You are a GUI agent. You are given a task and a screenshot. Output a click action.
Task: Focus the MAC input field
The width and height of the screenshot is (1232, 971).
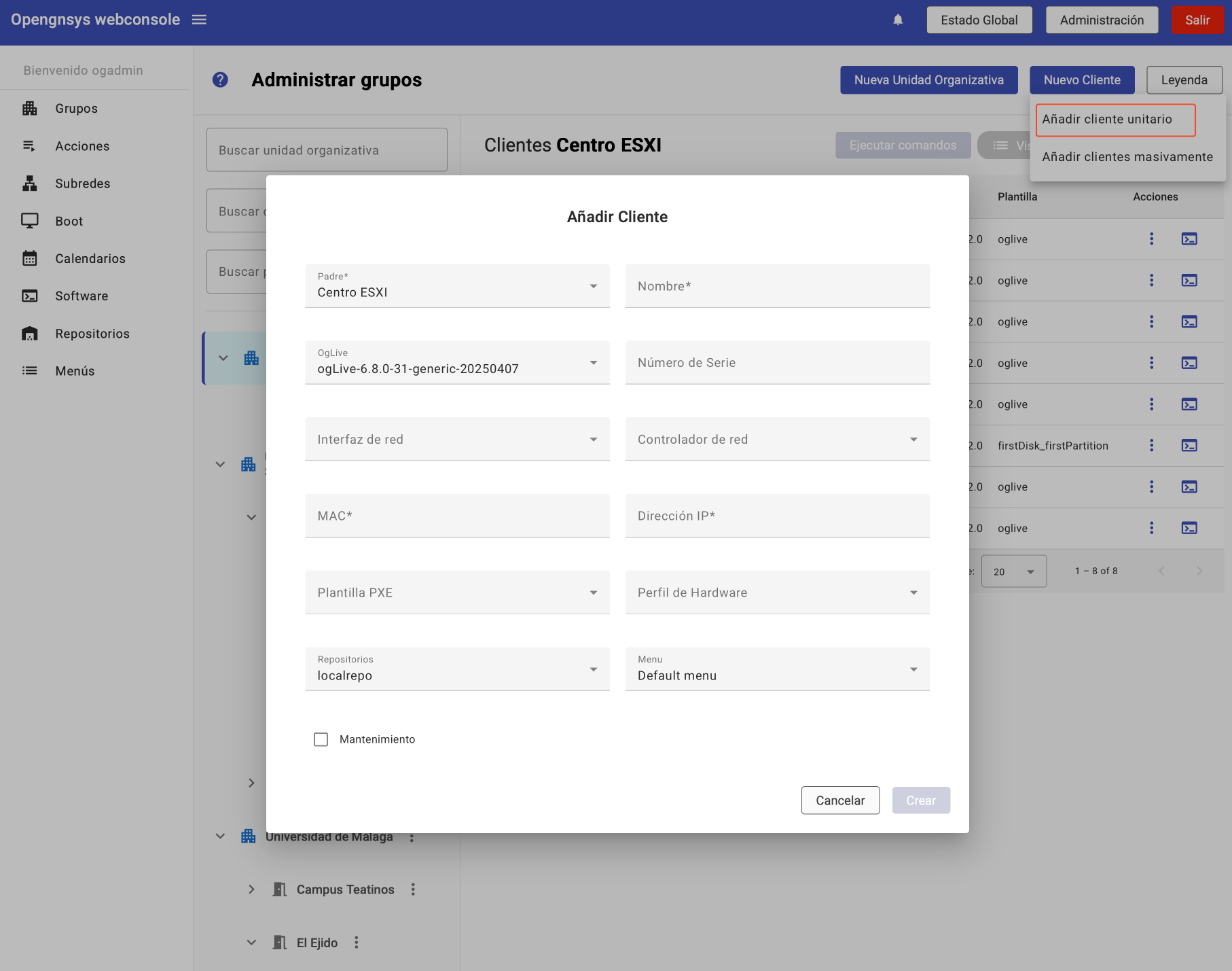pyautogui.click(x=457, y=516)
